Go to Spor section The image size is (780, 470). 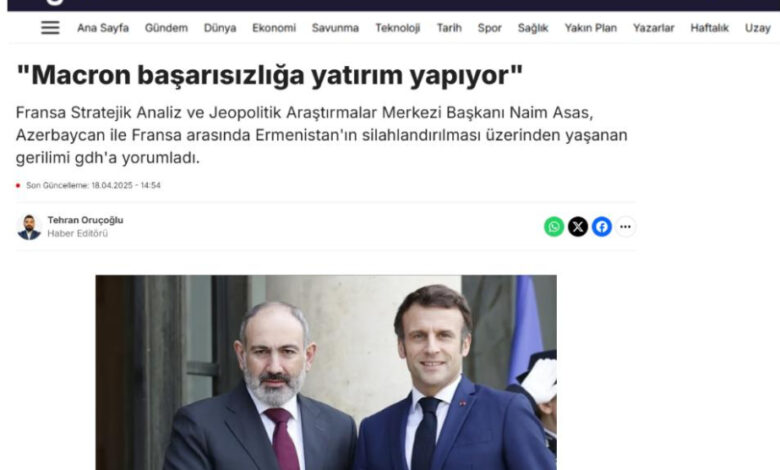489,28
